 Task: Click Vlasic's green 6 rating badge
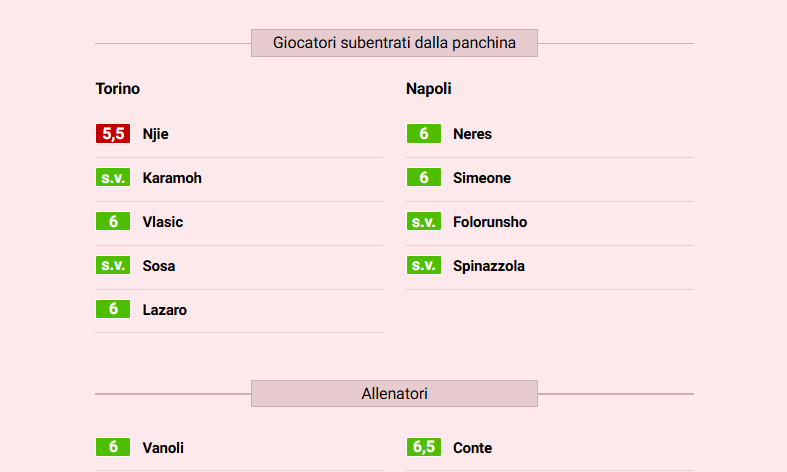coord(113,222)
